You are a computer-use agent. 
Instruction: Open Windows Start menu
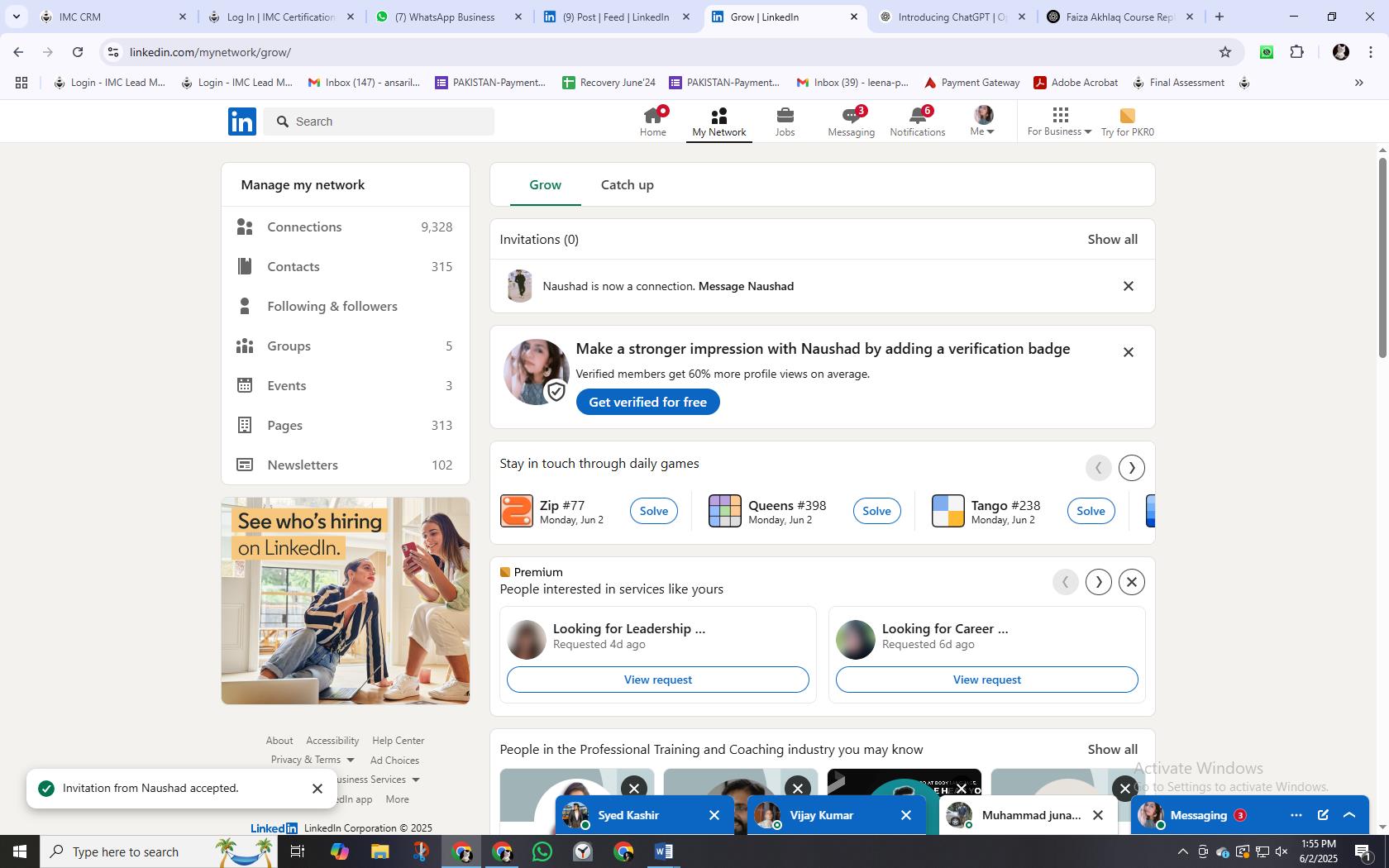point(20,851)
